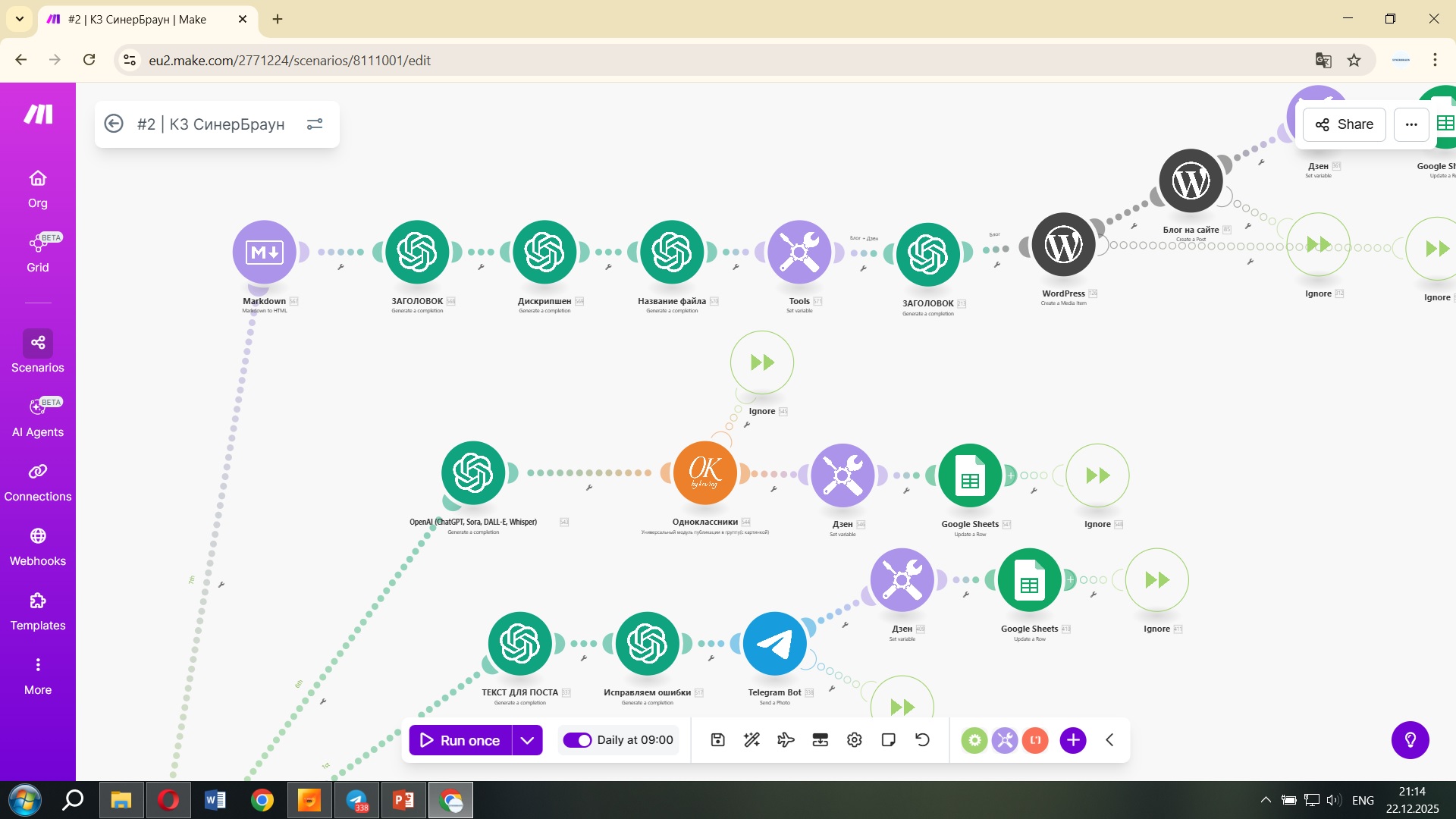Select the Название файла module
Image resolution: width=1456 pixels, height=819 pixels.
672,253
